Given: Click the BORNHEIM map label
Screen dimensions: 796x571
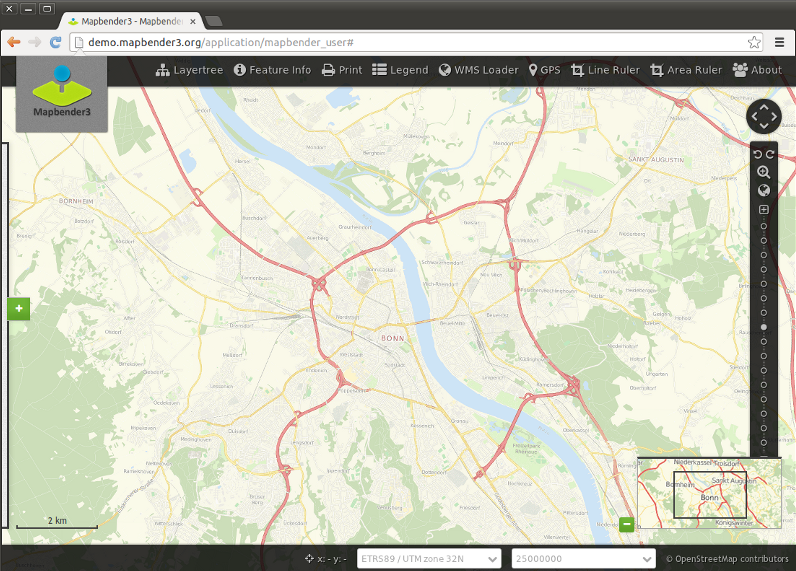Looking at the screenshot, I should pos(76,201).
